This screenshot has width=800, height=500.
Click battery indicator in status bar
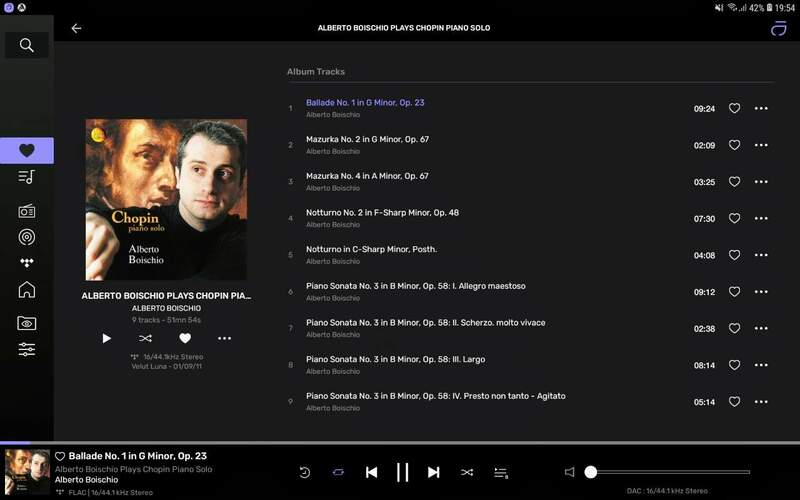[769, 8]
